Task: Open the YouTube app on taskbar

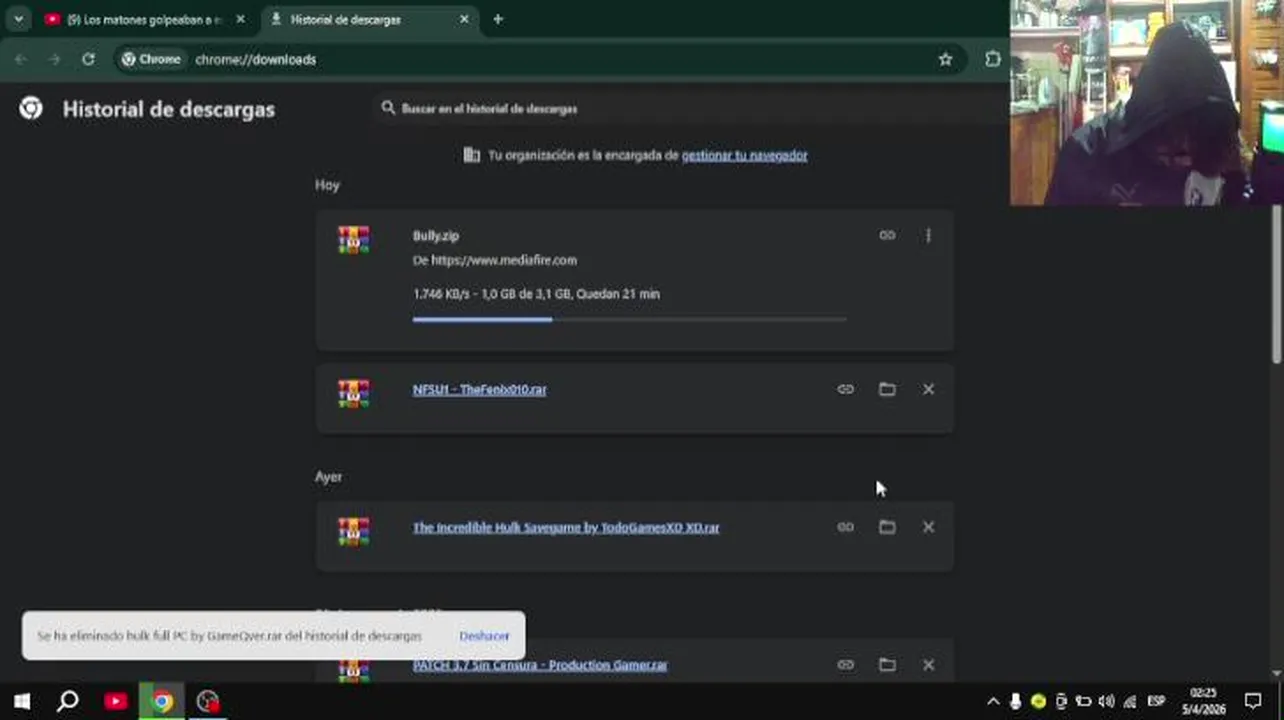Action: point(115,701)
